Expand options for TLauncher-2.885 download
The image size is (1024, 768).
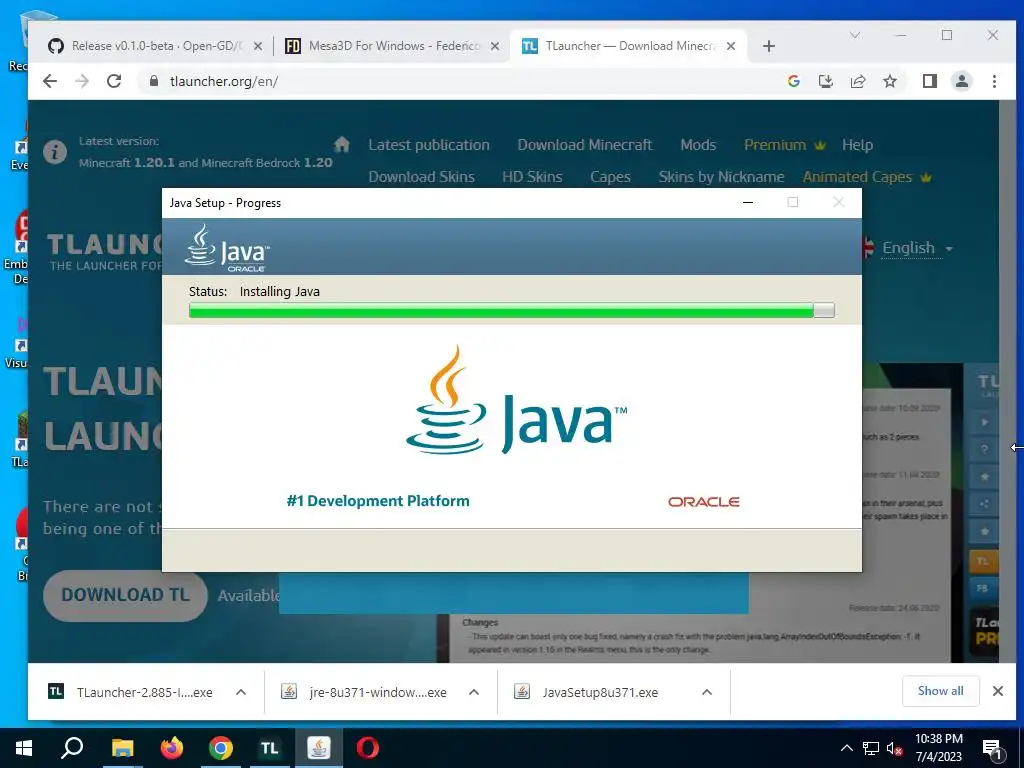[241, 692]
